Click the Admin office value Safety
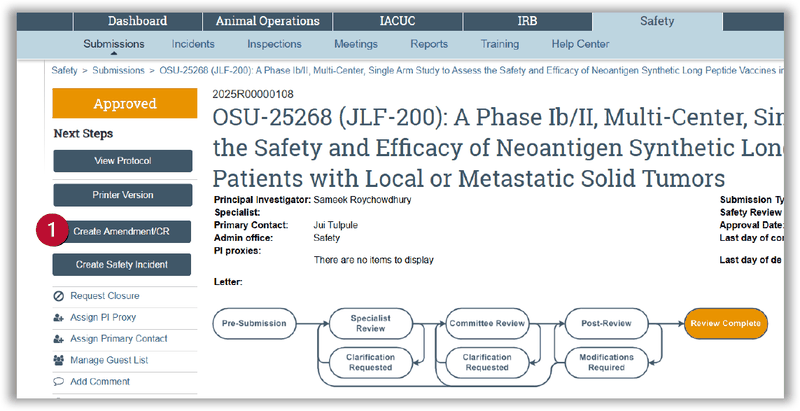Screen dimensions: 800x411 pyautogui.click(x=327, y=238)
